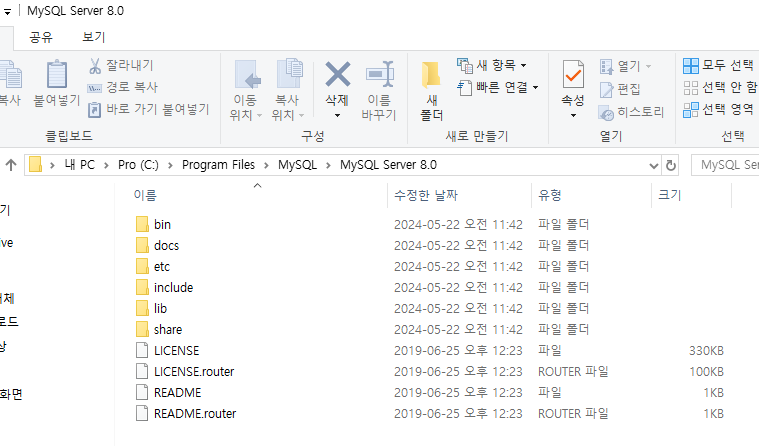Click the 330KB size value
This screenshot has height=446, width=759.
click(x=706, y=351)
